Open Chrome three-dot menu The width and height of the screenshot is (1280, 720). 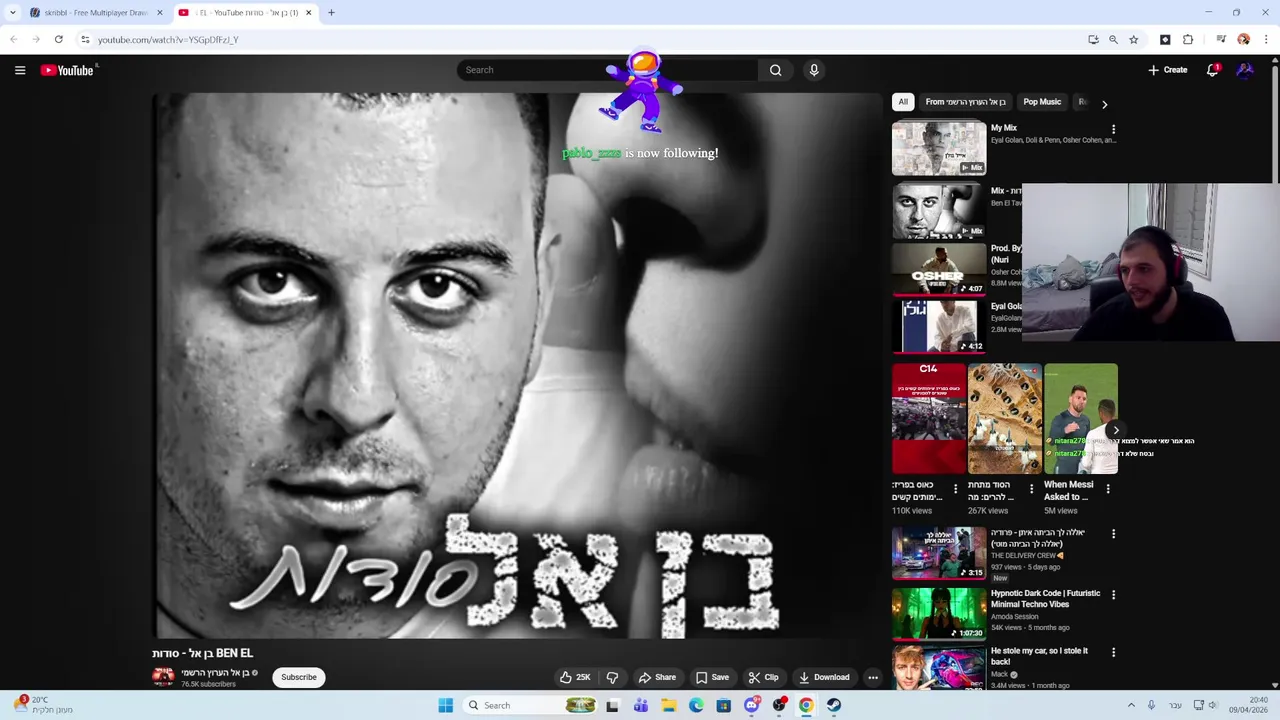(x=1266, y=39)
